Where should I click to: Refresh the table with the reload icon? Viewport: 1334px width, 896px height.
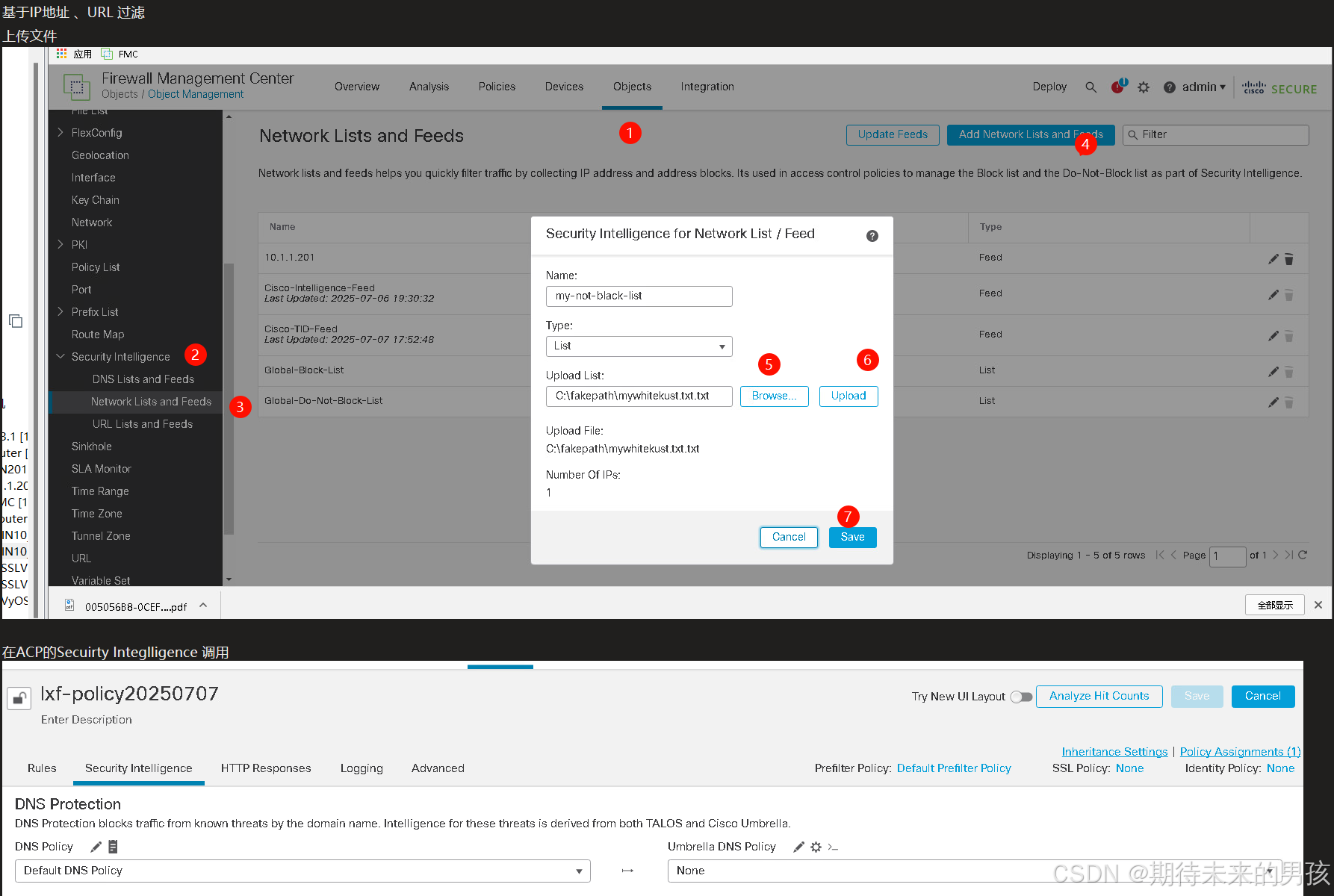(x=1303, y=555)
